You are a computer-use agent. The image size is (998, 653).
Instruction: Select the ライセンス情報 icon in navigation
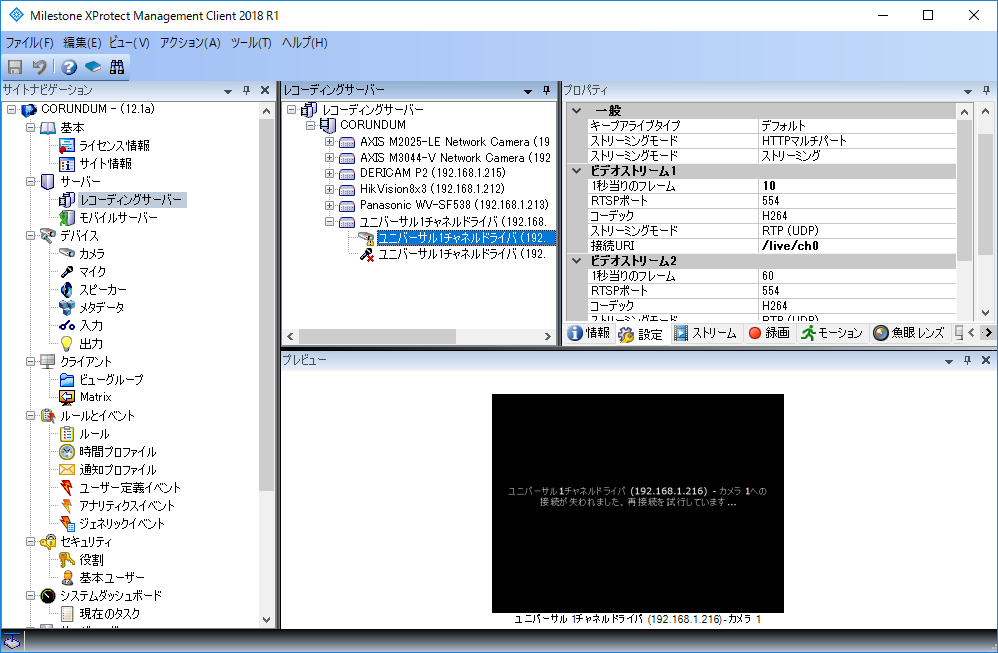point(67,146)
